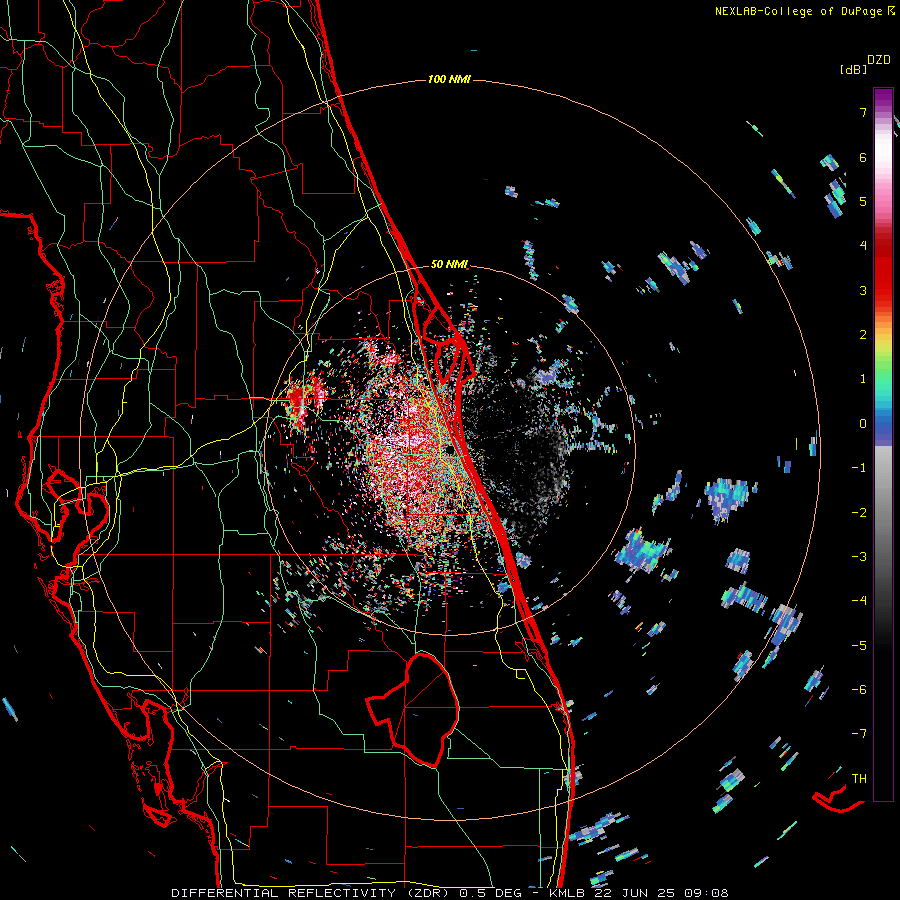
Task: Select the -6 value on the dB scale
Action: pyautogui.click(x=859, y=690)
